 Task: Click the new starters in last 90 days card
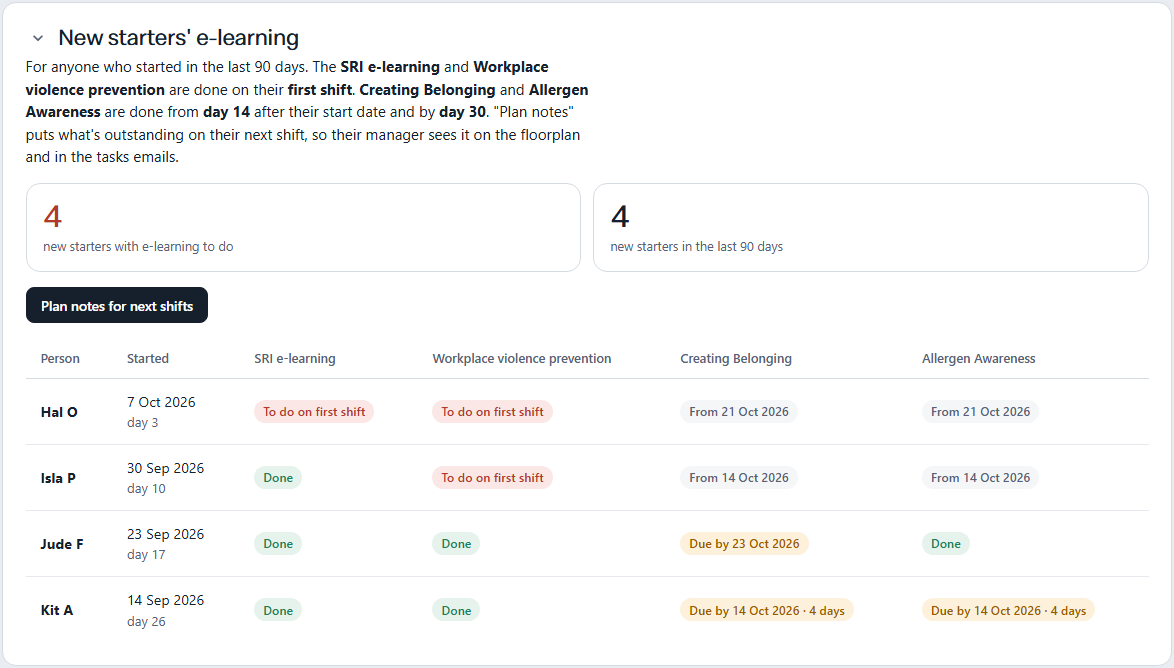coord(871,228)
